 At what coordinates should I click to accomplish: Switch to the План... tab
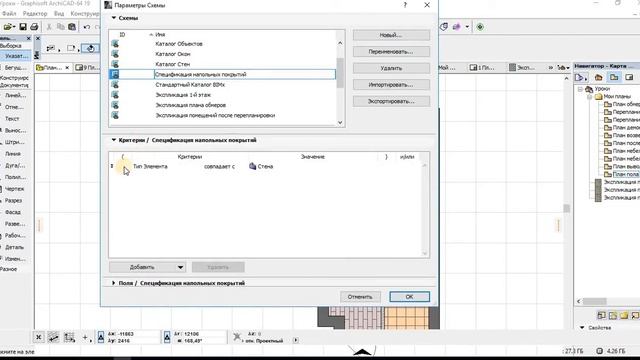pos(53,68)
